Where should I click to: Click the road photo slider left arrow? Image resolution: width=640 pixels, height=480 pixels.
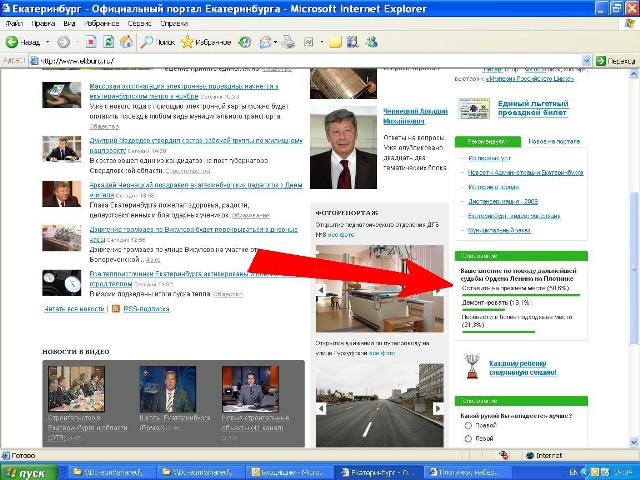321,408
